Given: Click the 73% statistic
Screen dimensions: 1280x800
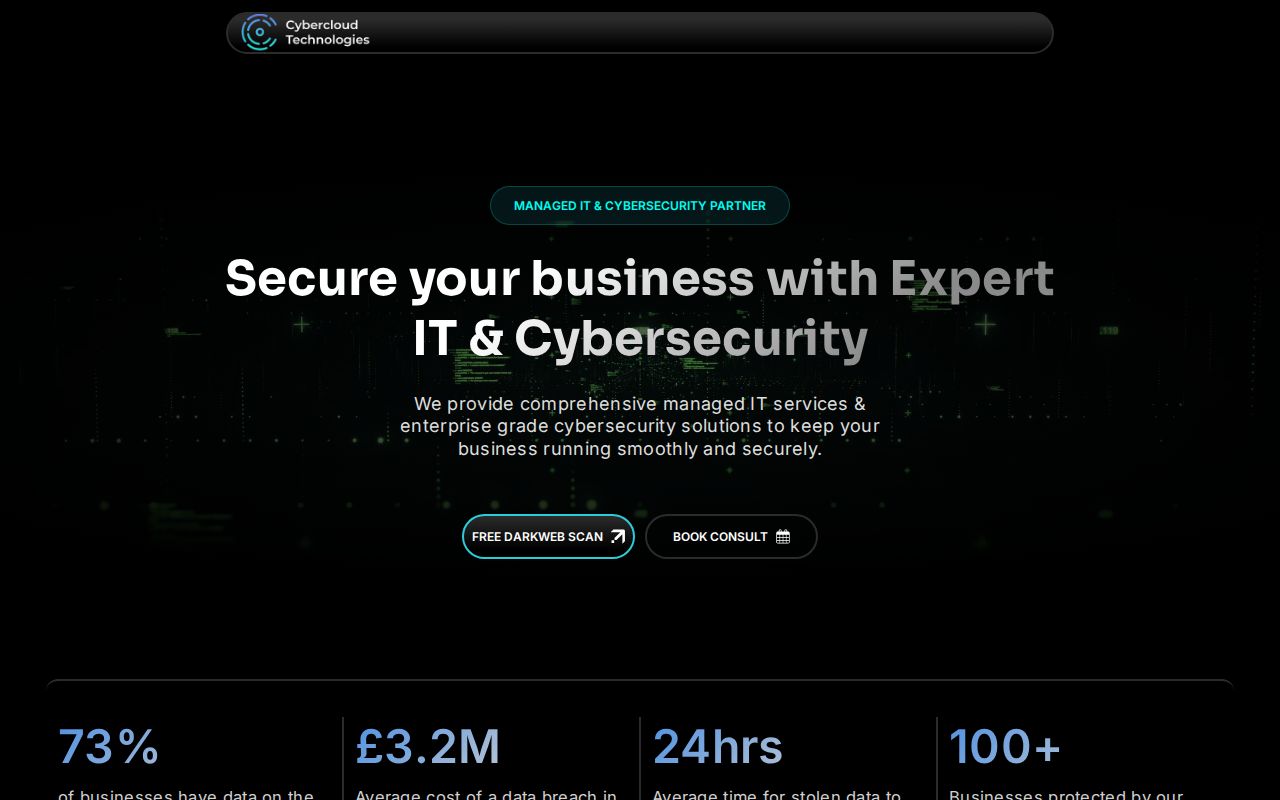Looking at the screenshot, I should pos(109,746).
